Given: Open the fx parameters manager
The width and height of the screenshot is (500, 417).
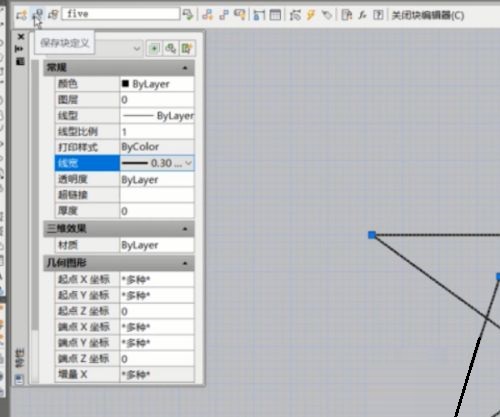Looking at the screenshot, I should coord(362,15).
